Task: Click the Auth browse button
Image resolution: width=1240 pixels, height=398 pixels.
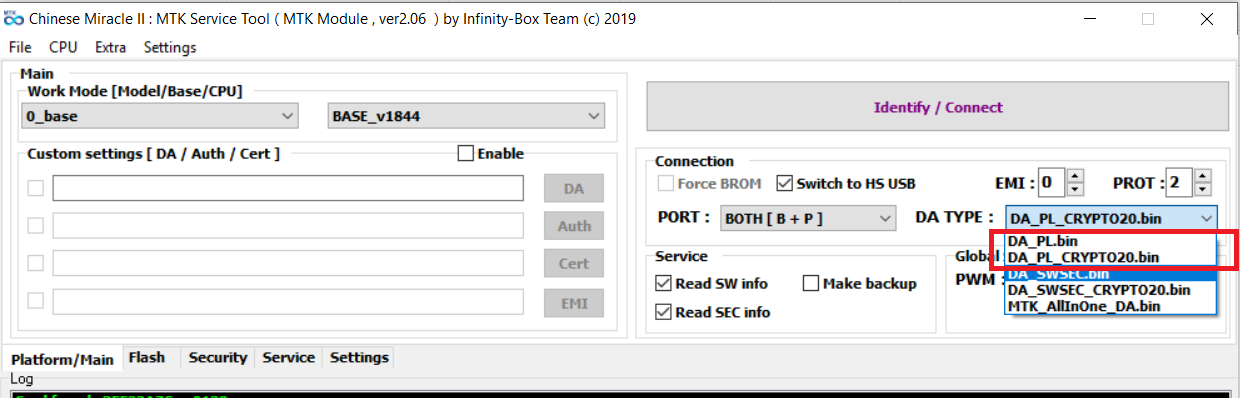Action: tap(574, 226)
